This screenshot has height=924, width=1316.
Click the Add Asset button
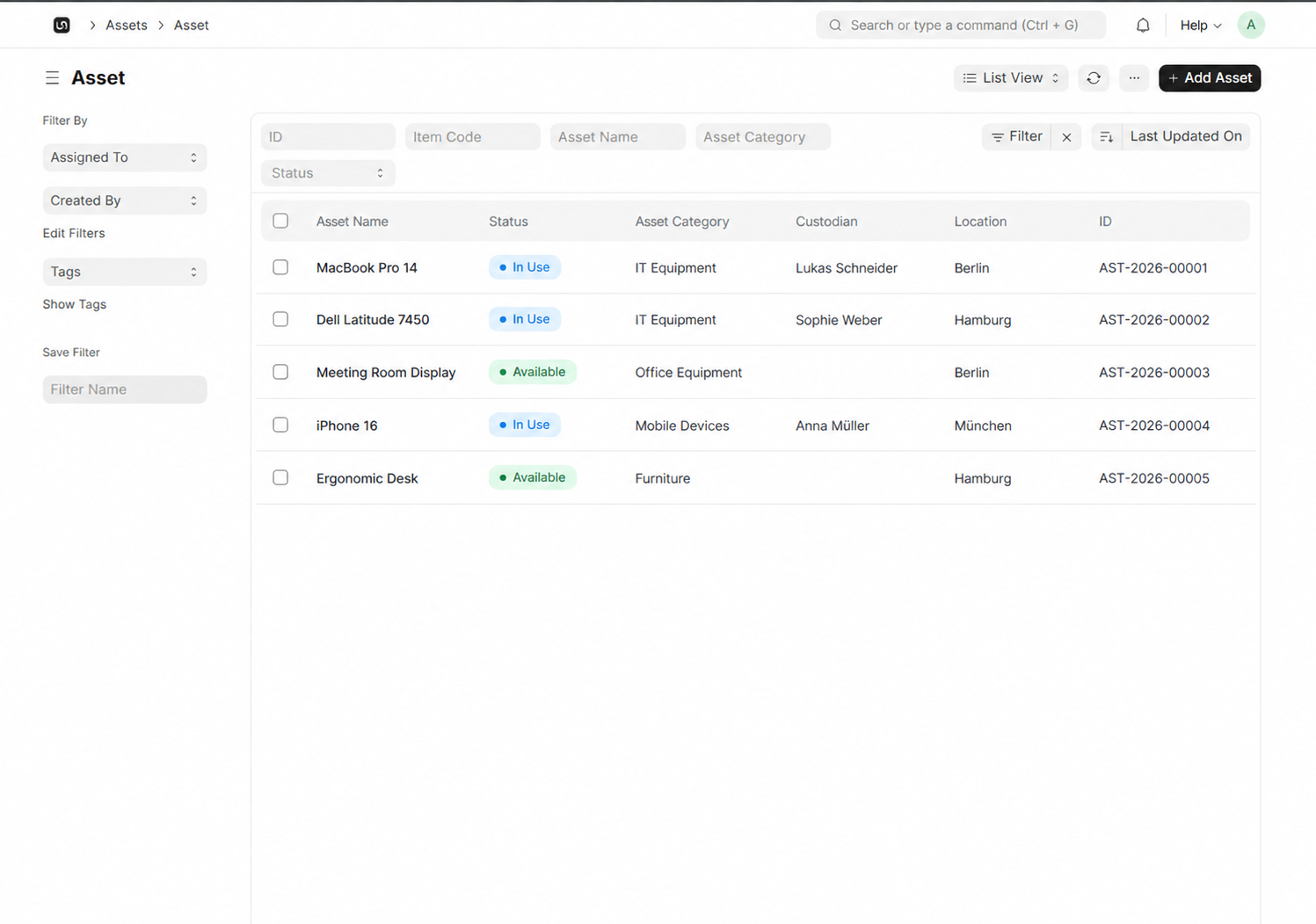(1210, 77)
